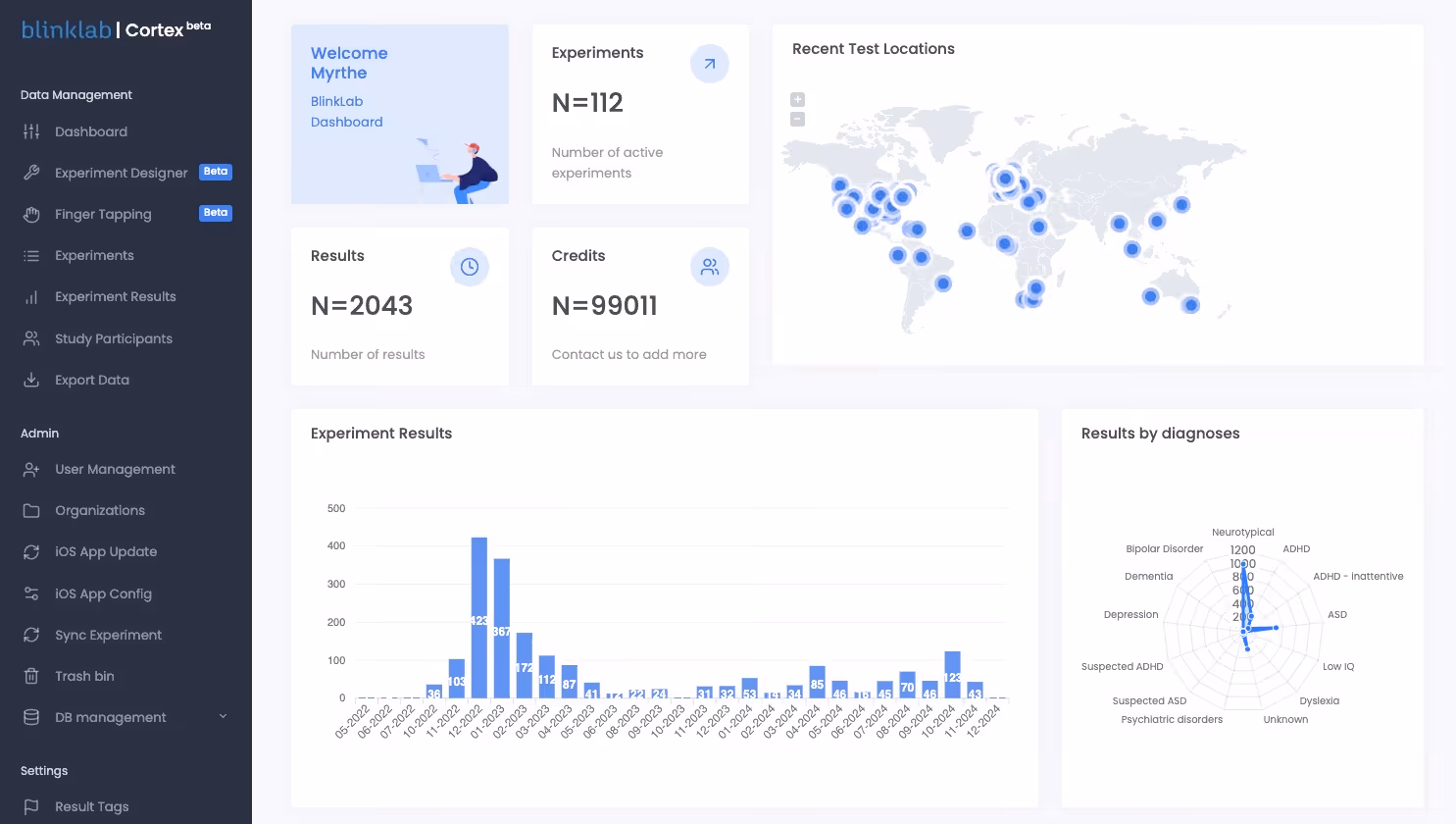
Task: Click the Neurotypical label on radar chart
Action: 1243,533
